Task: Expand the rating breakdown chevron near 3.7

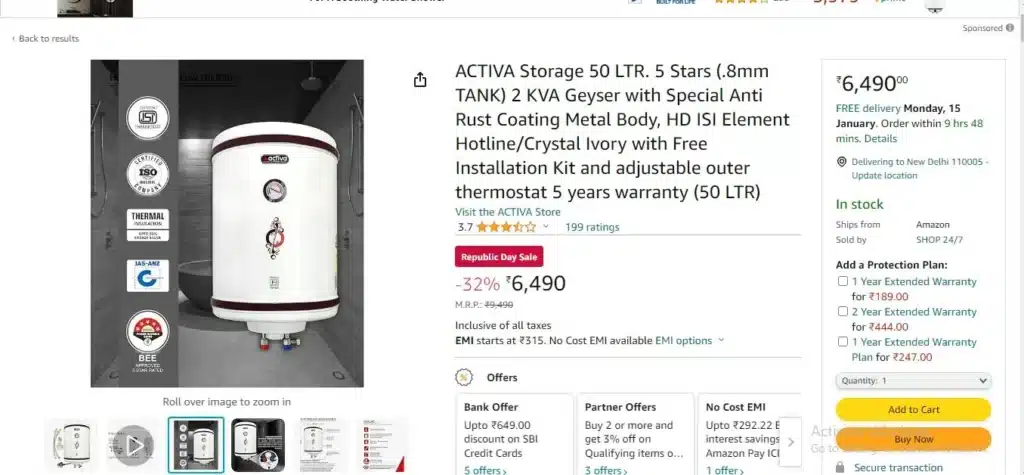Action: [x=546, y=227]
